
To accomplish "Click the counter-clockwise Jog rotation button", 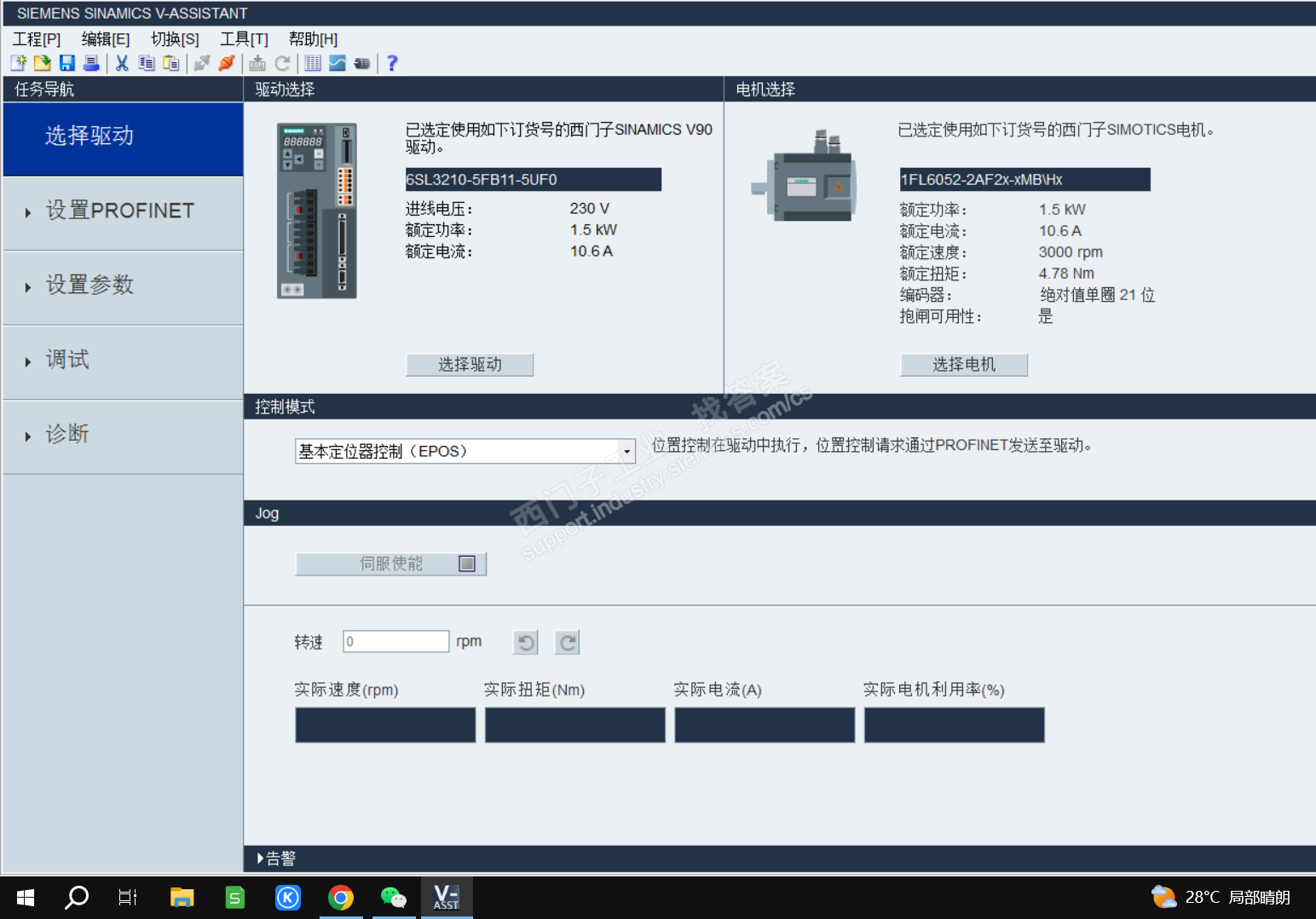I will click(526, 642).
